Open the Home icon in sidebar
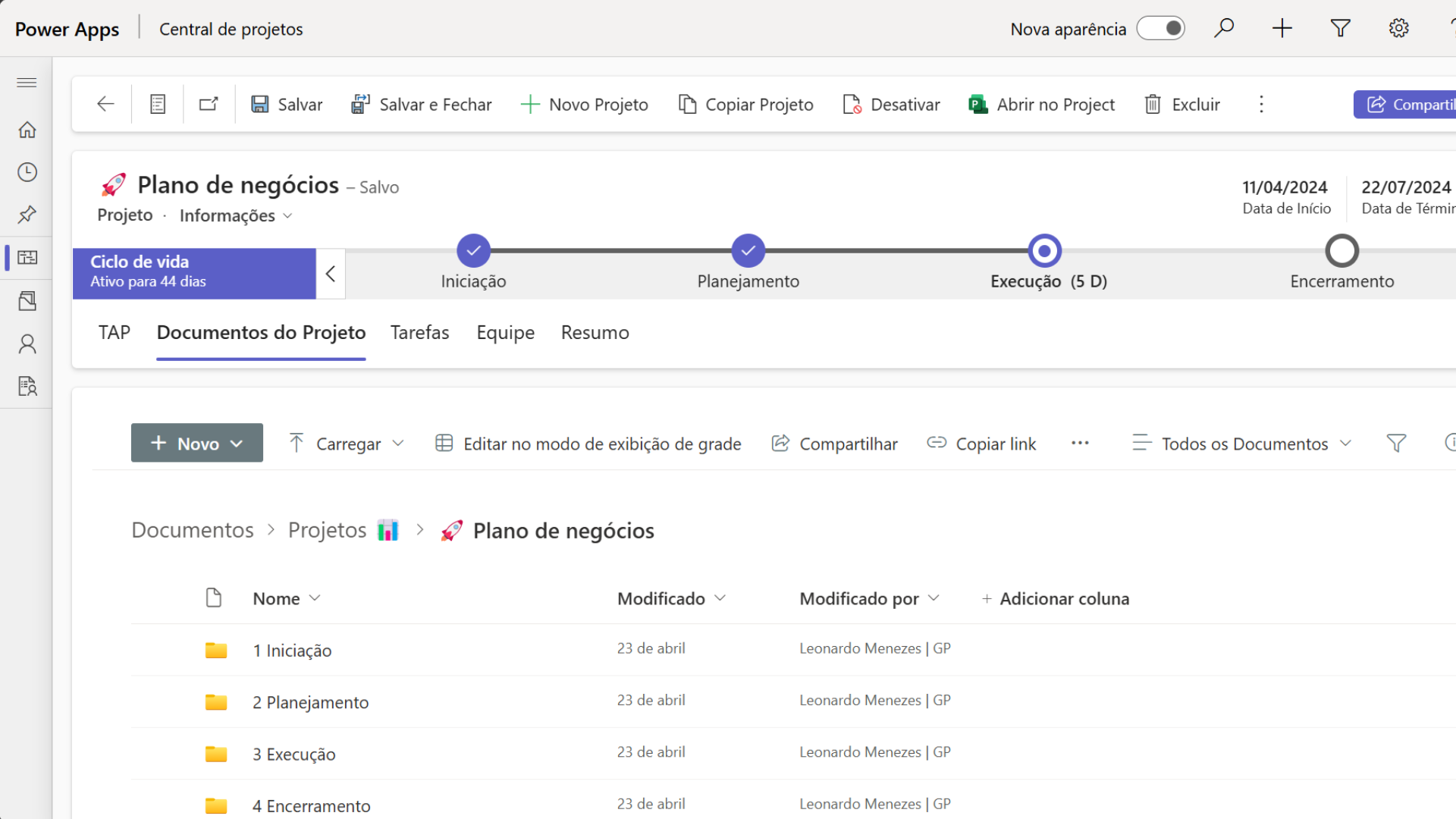 (27, 130)
